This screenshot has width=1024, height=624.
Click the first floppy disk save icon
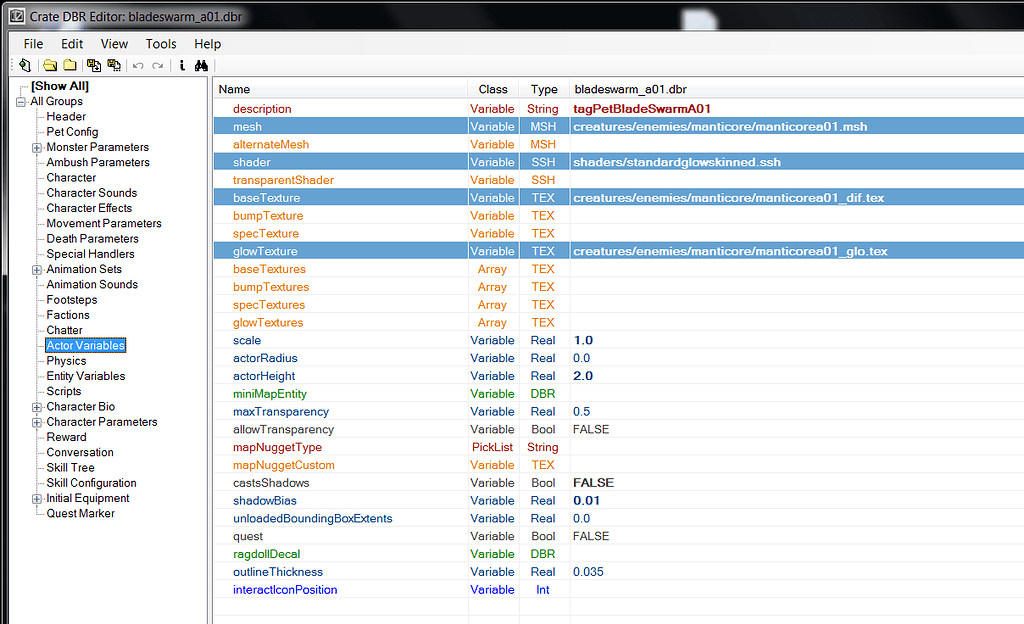[x=94, y=66]
